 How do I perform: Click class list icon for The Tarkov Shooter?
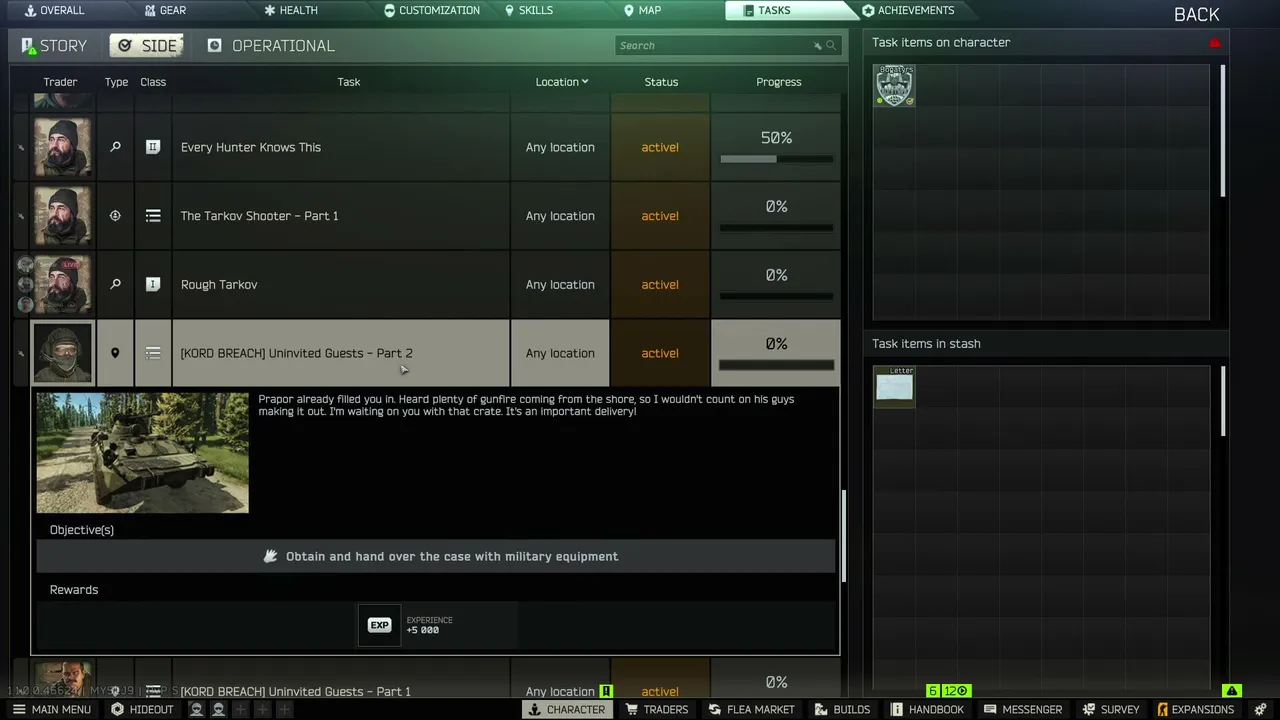(x=153, y=216)
